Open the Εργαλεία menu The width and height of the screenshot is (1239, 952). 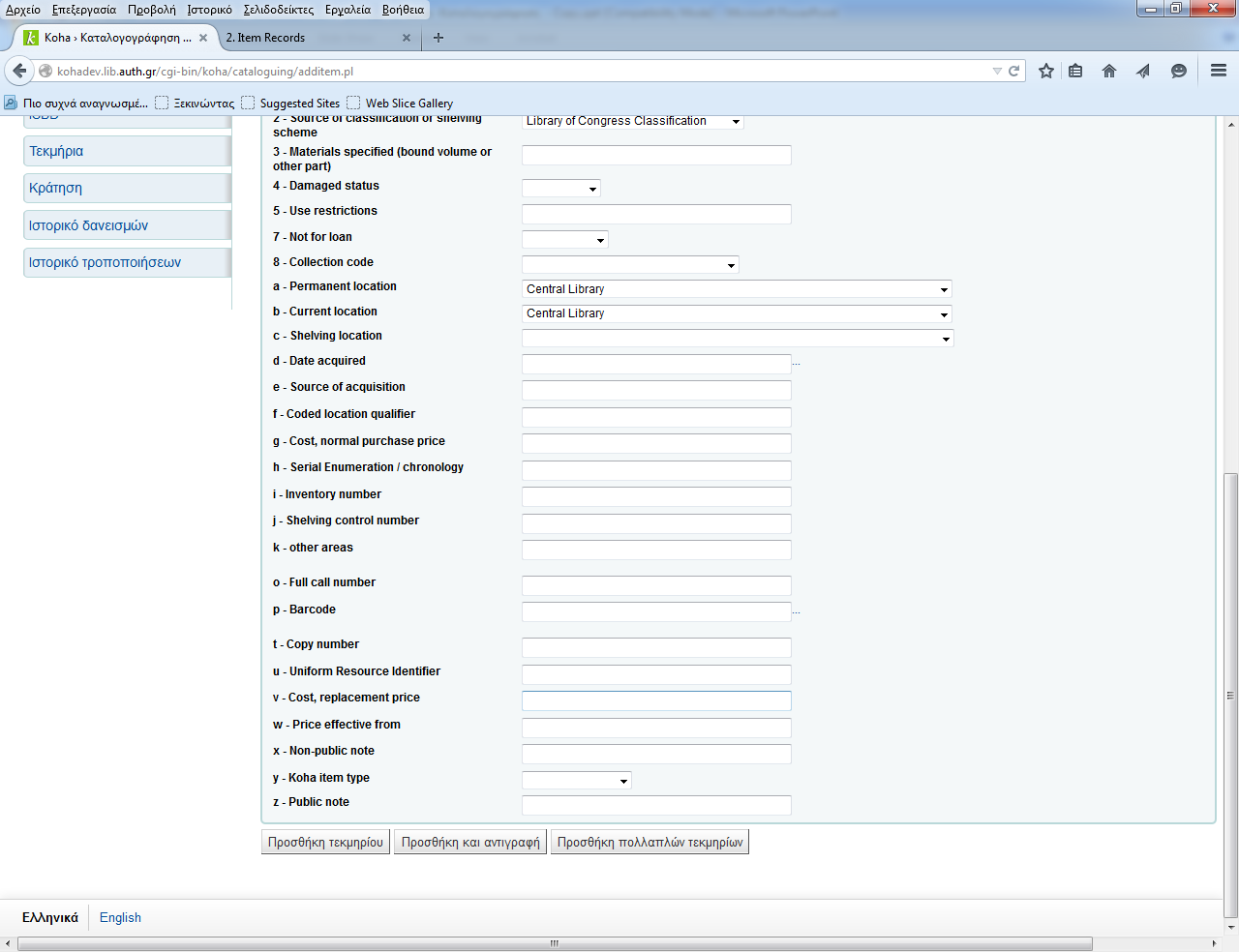click(348, 10)
